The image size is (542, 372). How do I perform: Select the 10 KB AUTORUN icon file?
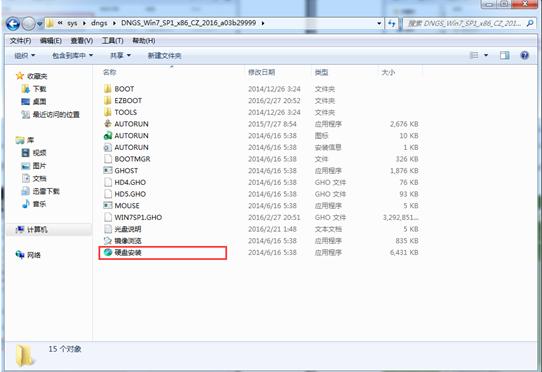click(108, 136)
